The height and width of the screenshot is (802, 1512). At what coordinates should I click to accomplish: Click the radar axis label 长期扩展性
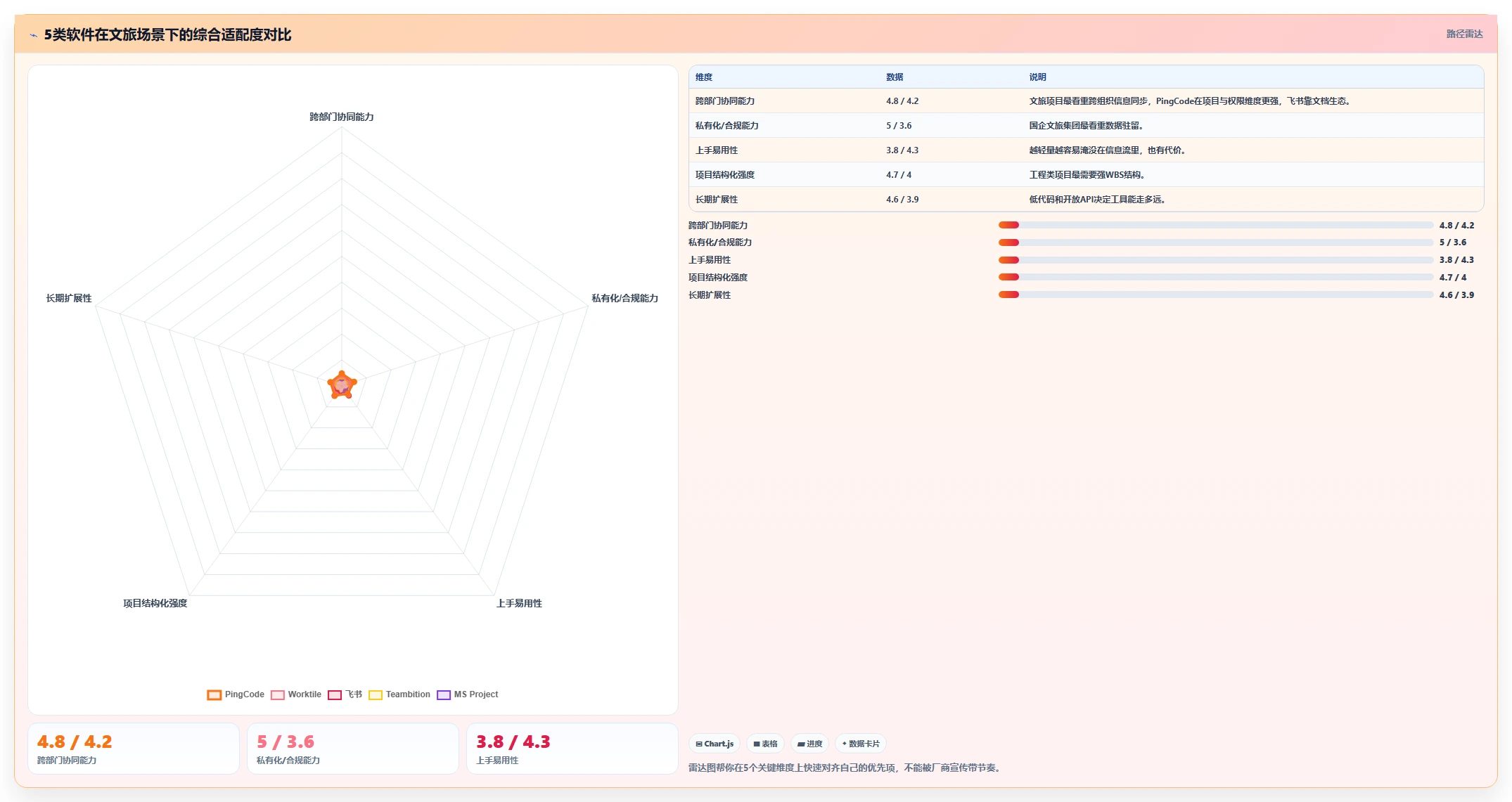click(x=69, y=298)
